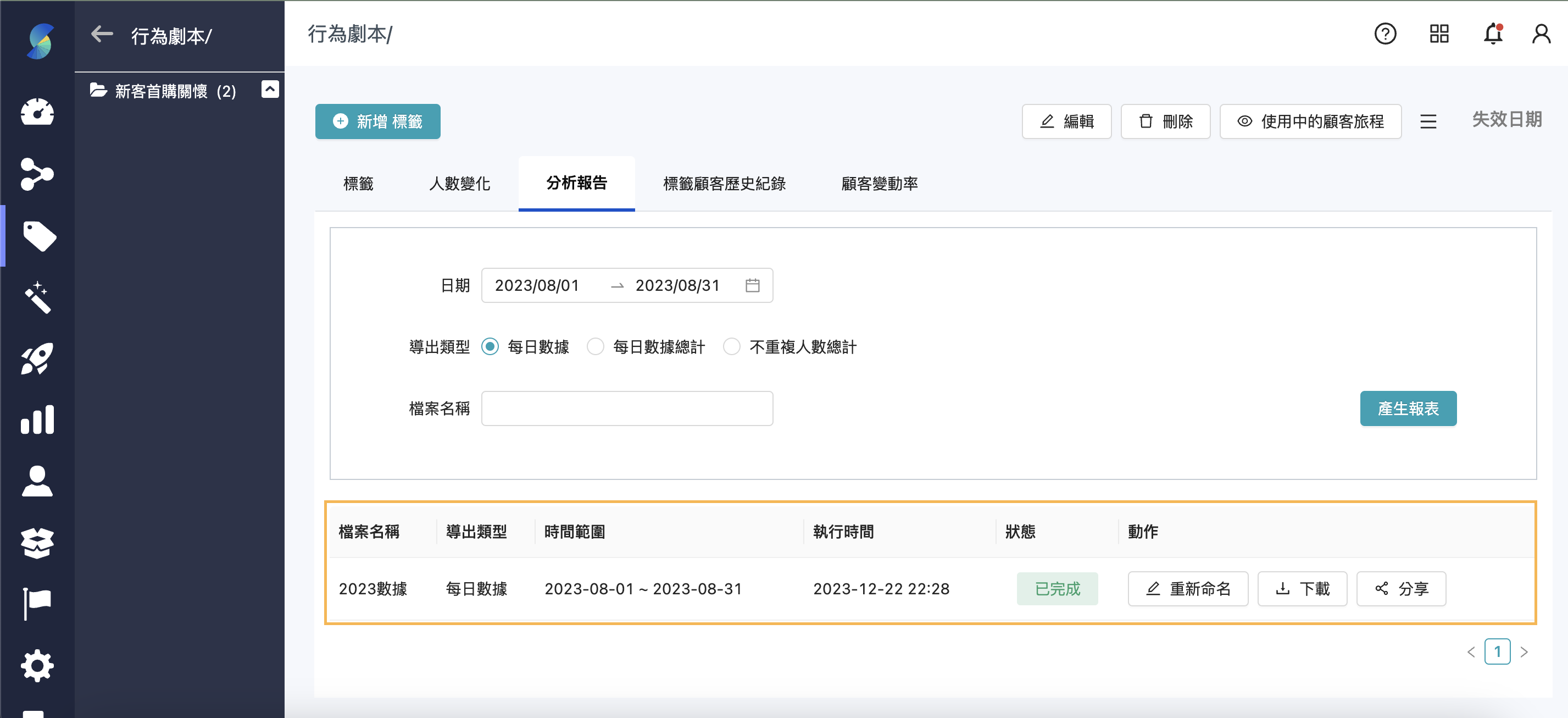1568x718 pixels.
Task: Open the bar chart analytics icon
Action: (37, 419)
